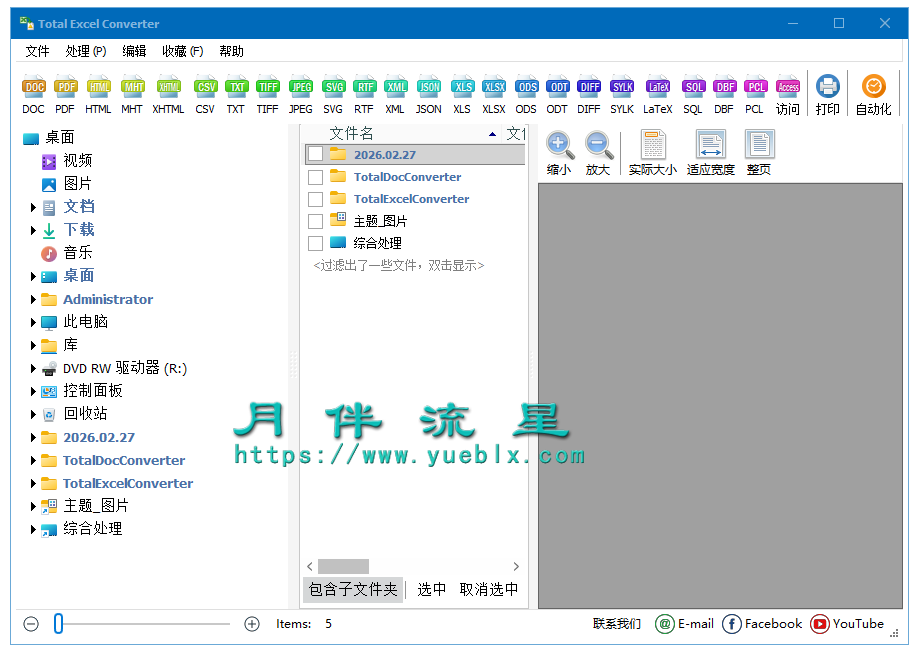Convert to SQL format
The width and height of the screenshot is (916, 653).
pyautogui.click(x=693, y=94)
